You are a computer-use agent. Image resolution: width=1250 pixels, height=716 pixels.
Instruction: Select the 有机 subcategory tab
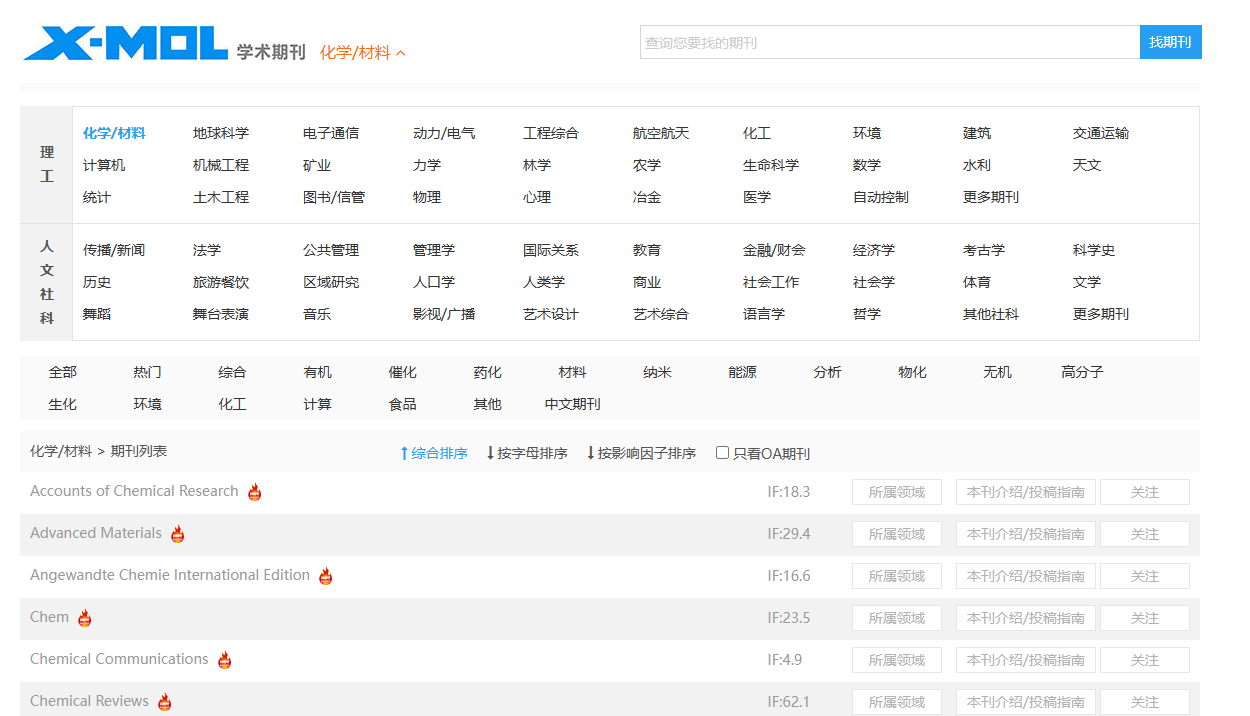317,372
